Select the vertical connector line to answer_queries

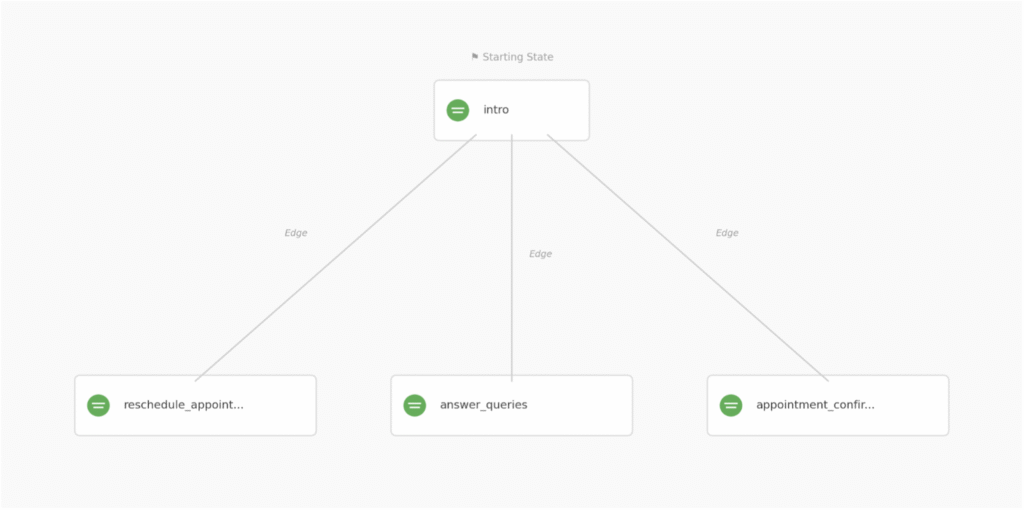512,310
